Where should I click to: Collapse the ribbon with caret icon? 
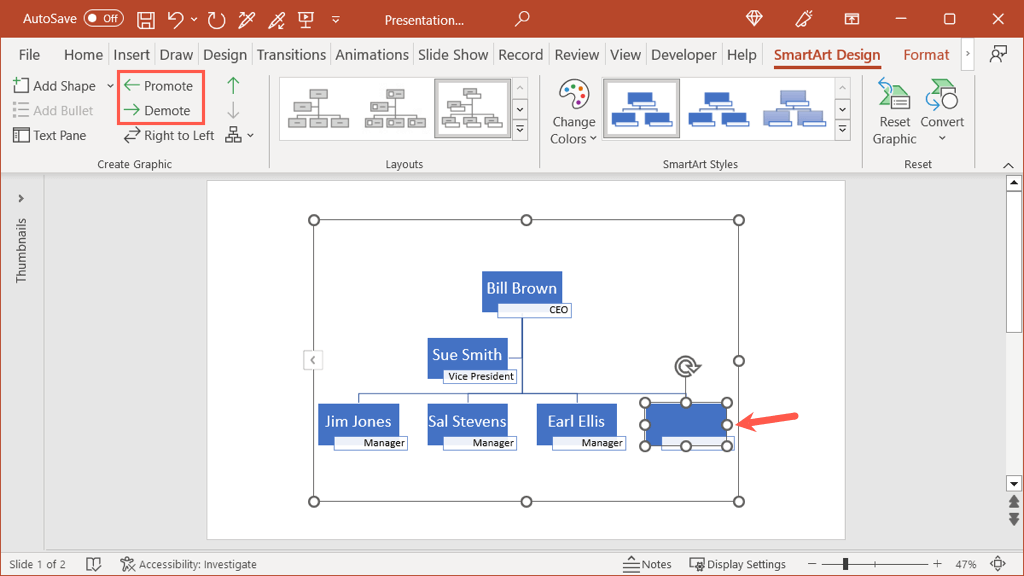[x=1008, y=165]
